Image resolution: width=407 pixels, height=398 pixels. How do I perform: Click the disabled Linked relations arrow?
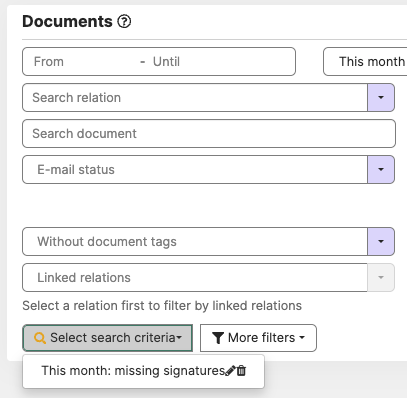pyautogui.click(x=381, y=278)
